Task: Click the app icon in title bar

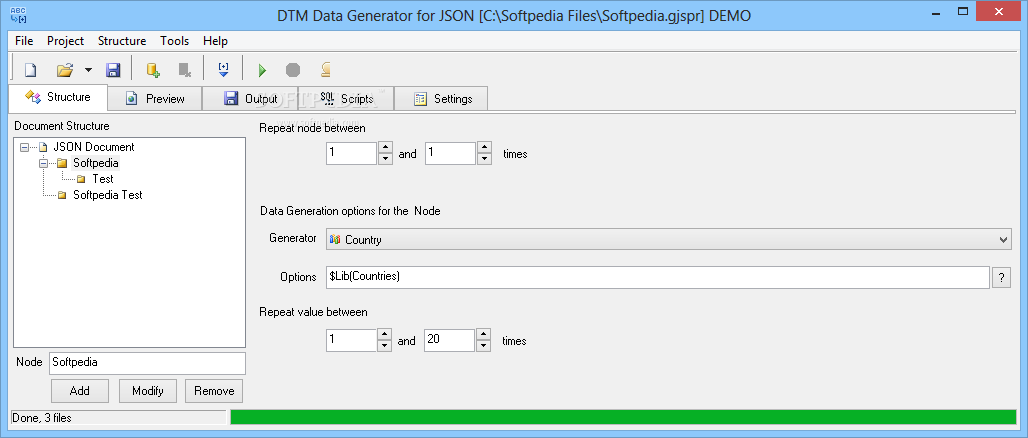Action: tap(18, 14)
